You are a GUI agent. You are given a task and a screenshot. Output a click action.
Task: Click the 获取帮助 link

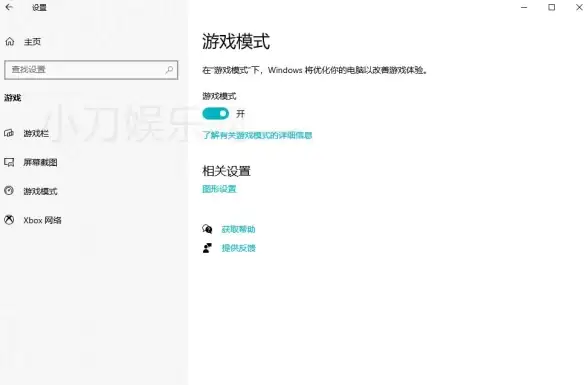(x=238, y=229)
